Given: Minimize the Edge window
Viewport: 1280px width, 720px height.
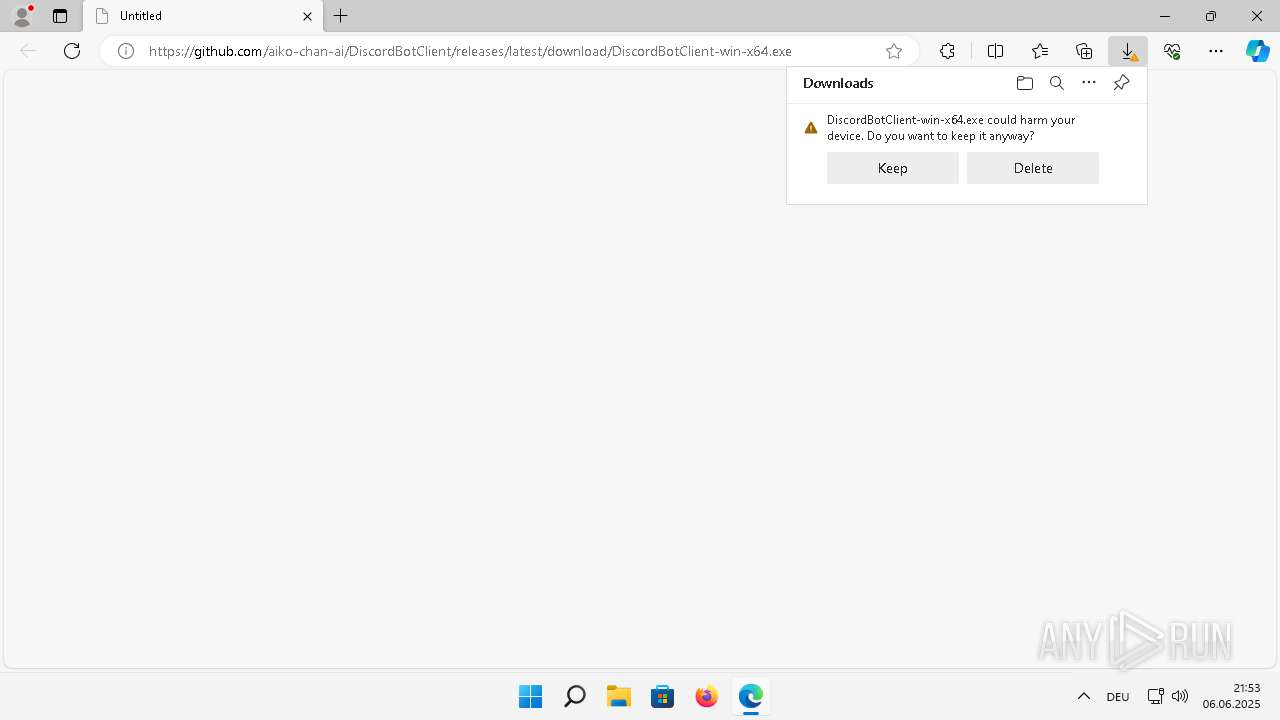Looking at the screenshot, I should point(1165,16).
